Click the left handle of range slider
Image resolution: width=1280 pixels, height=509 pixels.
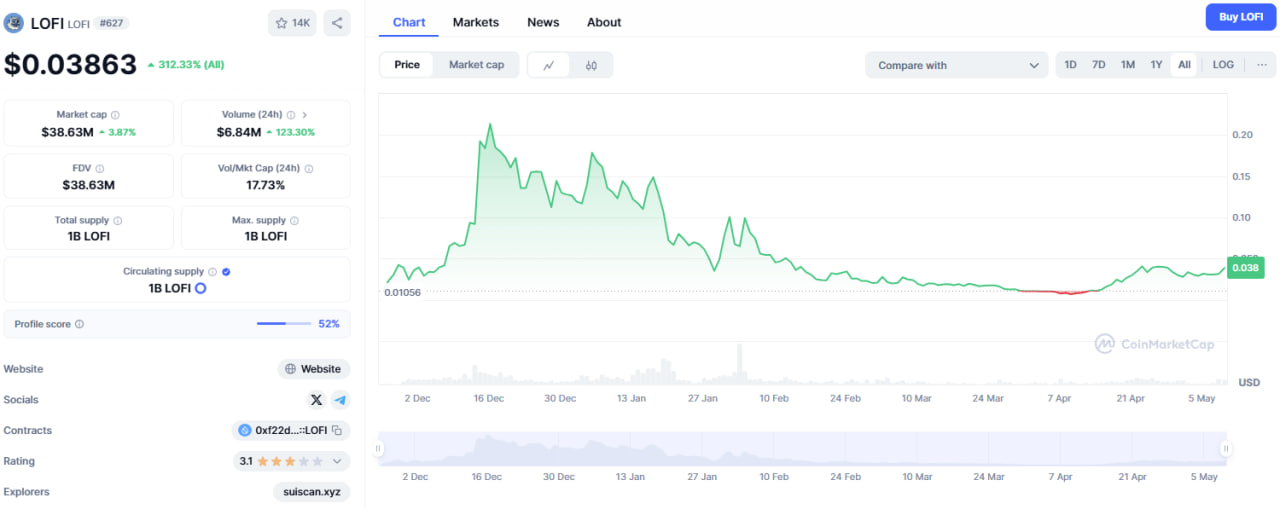378,449
